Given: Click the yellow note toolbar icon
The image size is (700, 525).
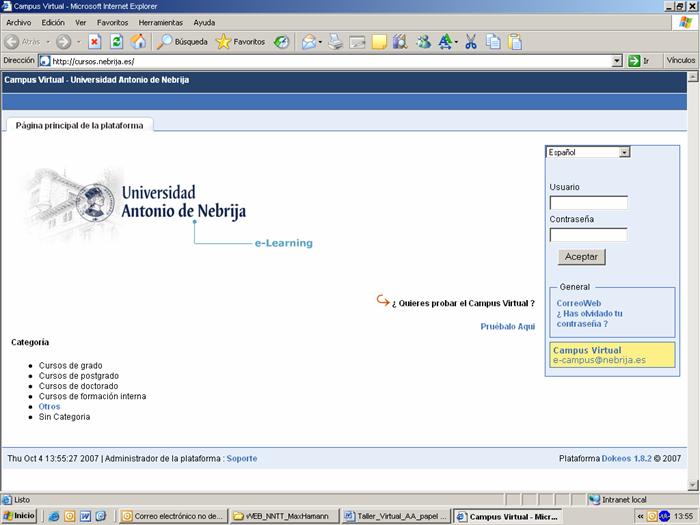Looking at the screenshot, I should pos(379,42).
